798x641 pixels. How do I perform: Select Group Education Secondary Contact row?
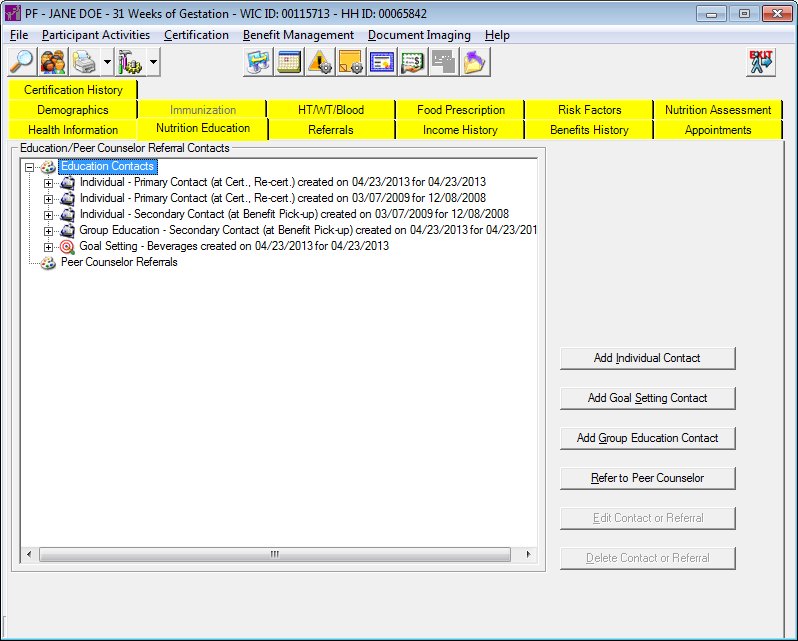pyautogui.click(x=308, y=230)
